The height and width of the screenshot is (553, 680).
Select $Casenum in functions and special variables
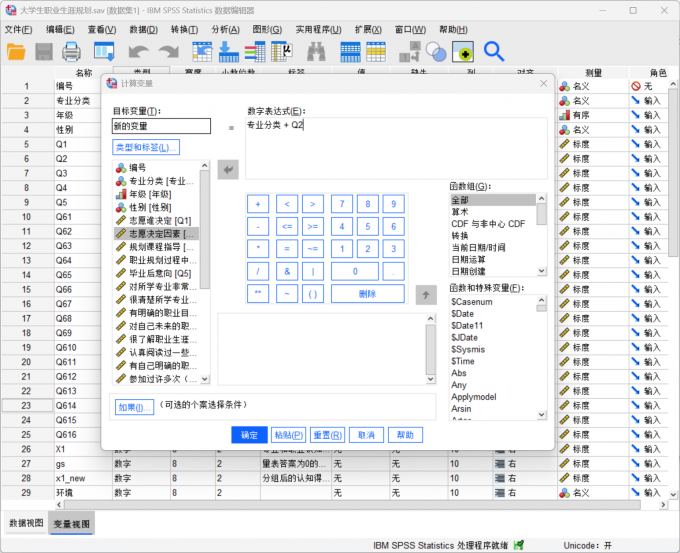click(x=470, y=301)
